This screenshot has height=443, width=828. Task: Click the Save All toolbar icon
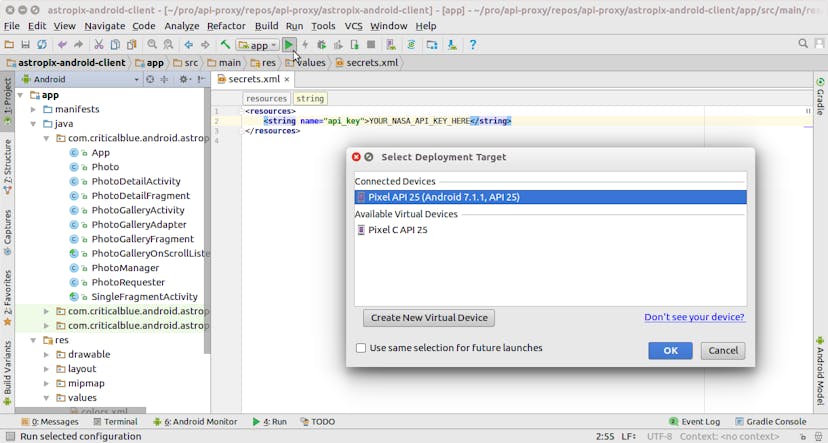(25, 45)
